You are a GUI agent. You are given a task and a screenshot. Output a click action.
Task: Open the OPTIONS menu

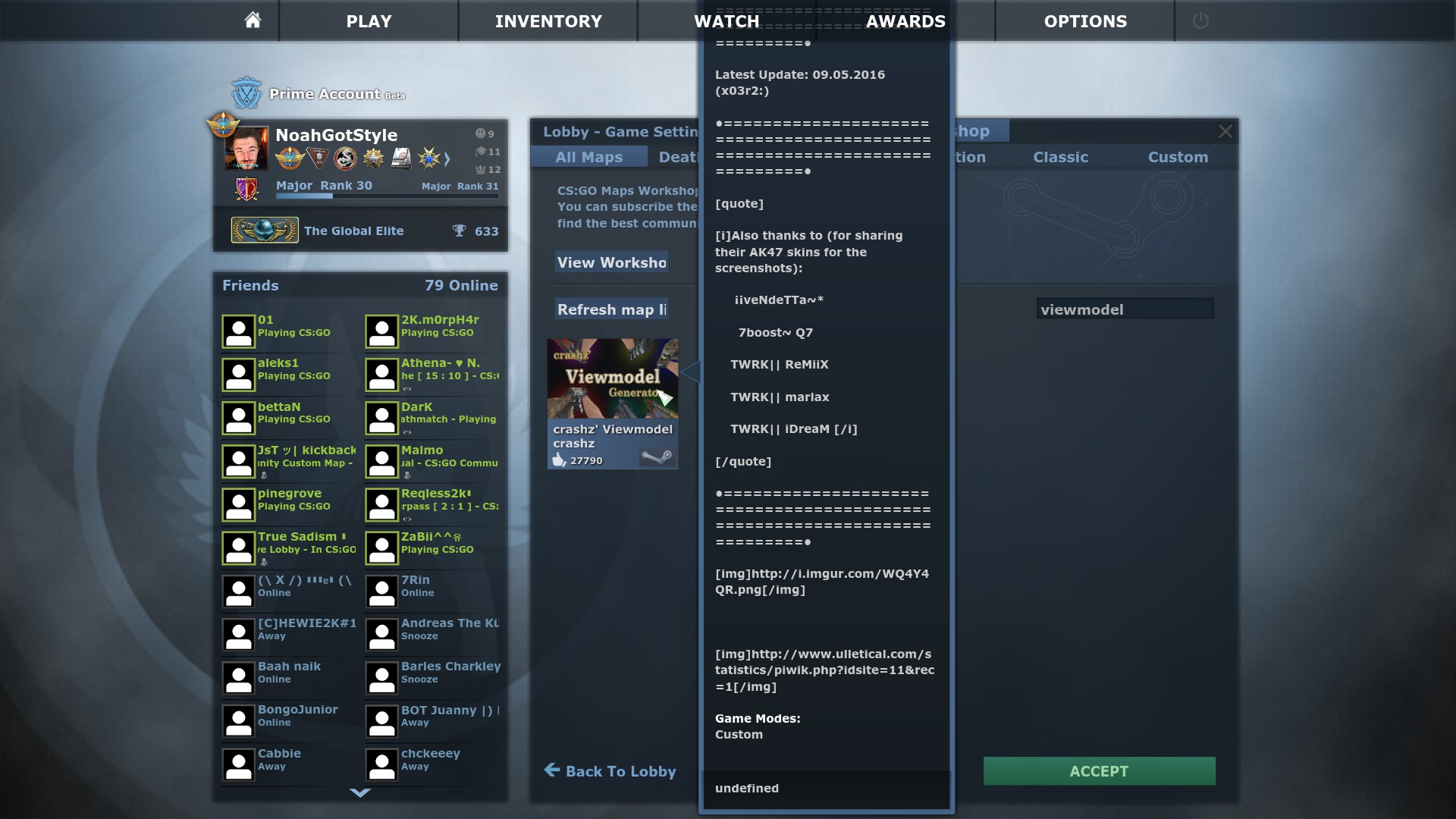tap(1085, 21)
